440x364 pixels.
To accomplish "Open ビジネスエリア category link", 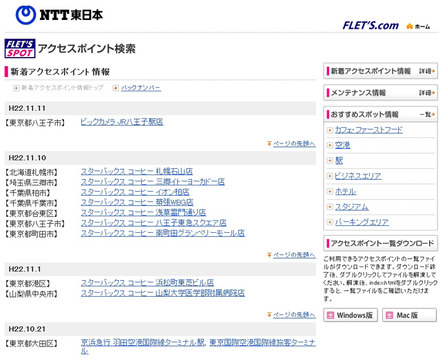I will tap(358, 176).
